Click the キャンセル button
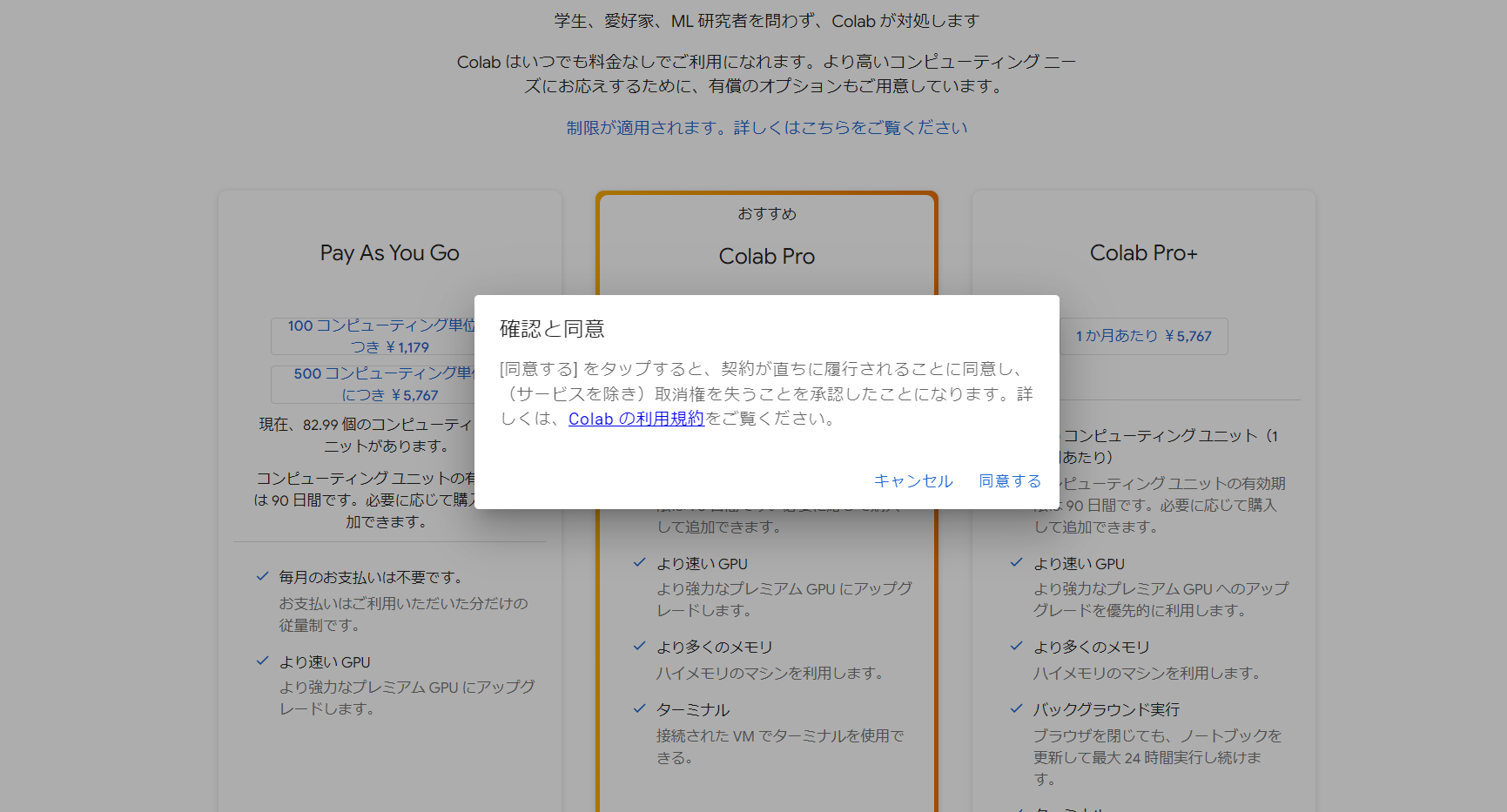The height and width of the screenshot is (812, 1507). point(913,480)
